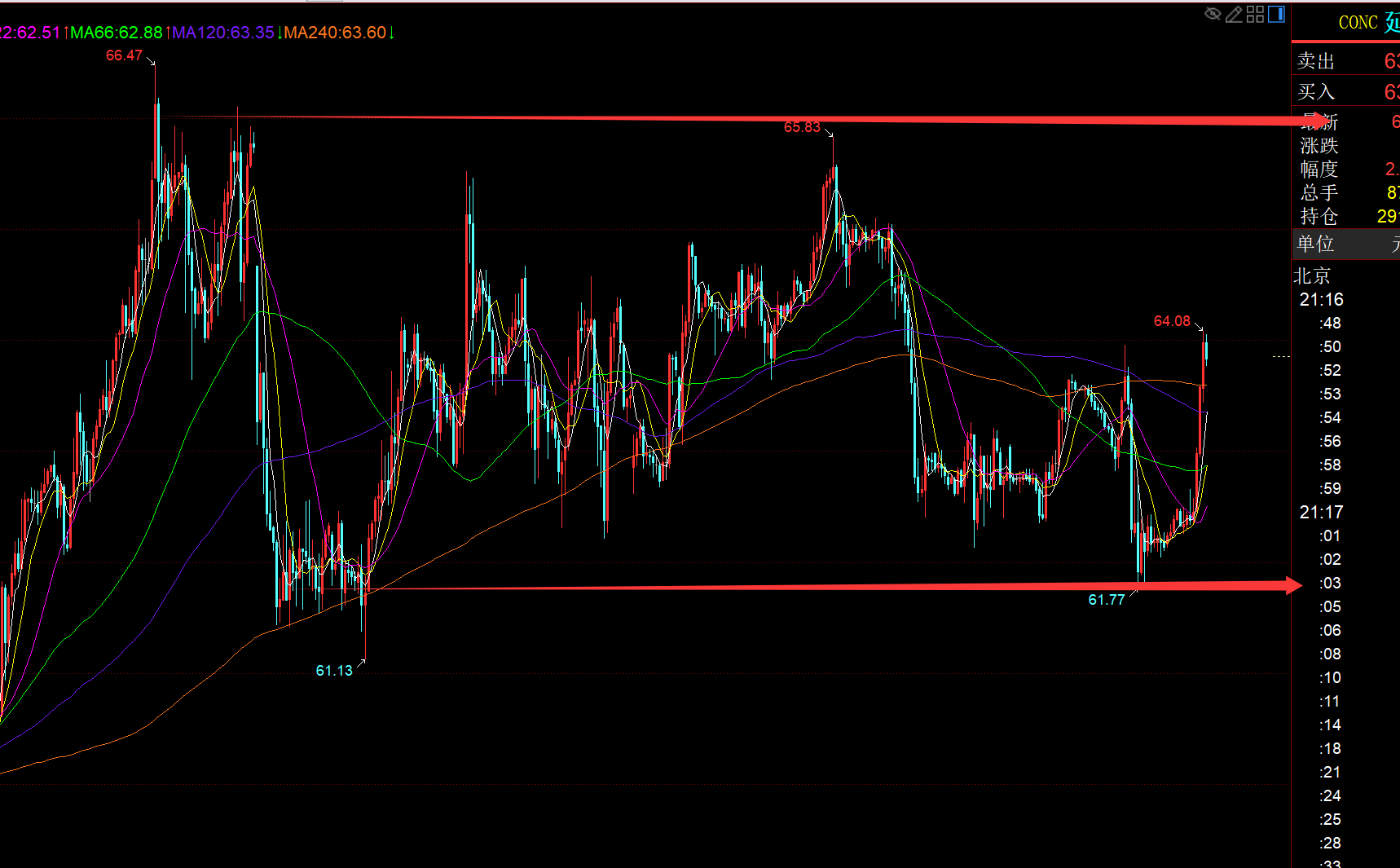Screen dimensions: 1400x868
Task: Select the 21:17 trade time entry
Action: point(1321,513)
